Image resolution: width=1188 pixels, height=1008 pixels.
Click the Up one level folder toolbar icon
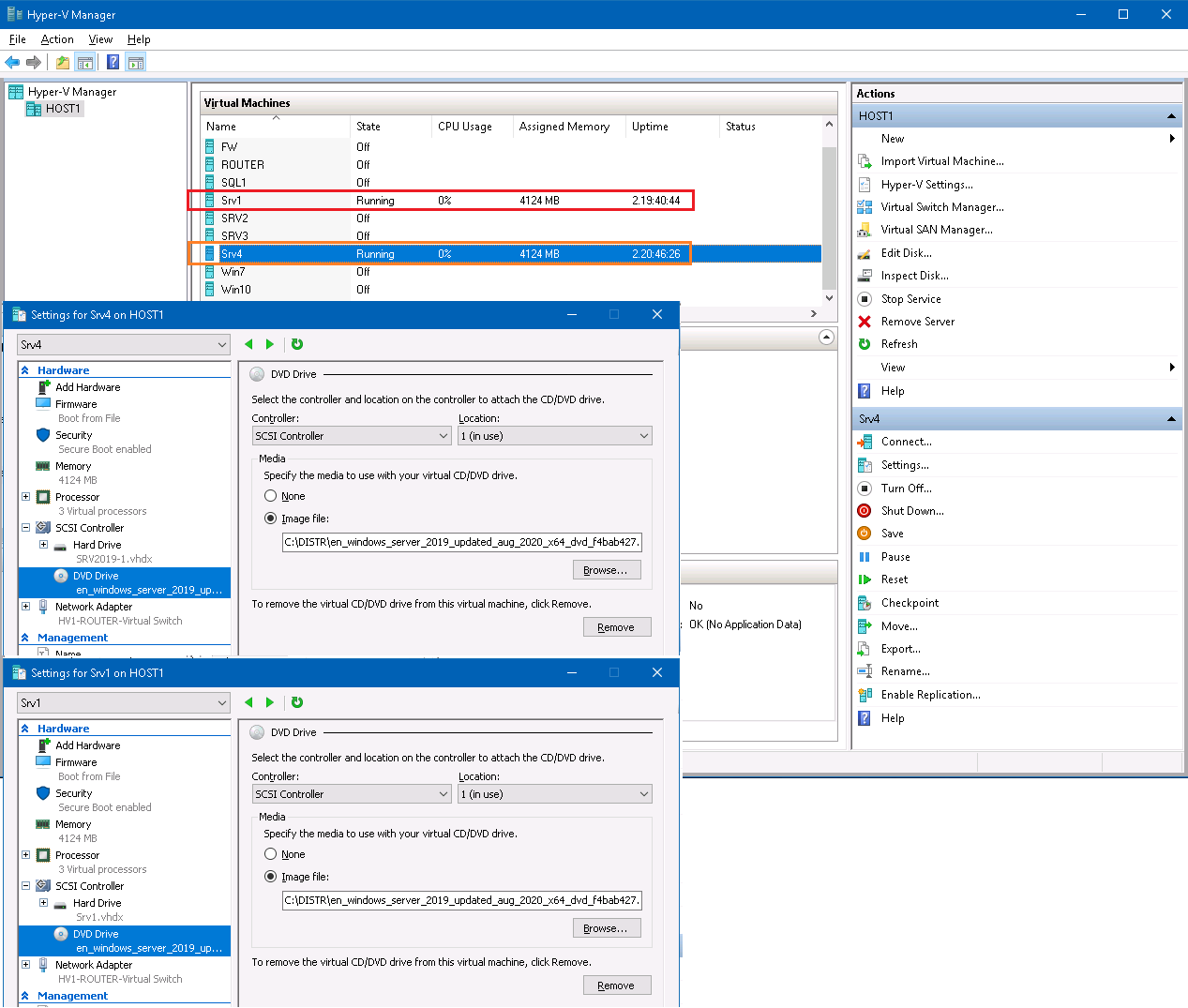(62, 63)
